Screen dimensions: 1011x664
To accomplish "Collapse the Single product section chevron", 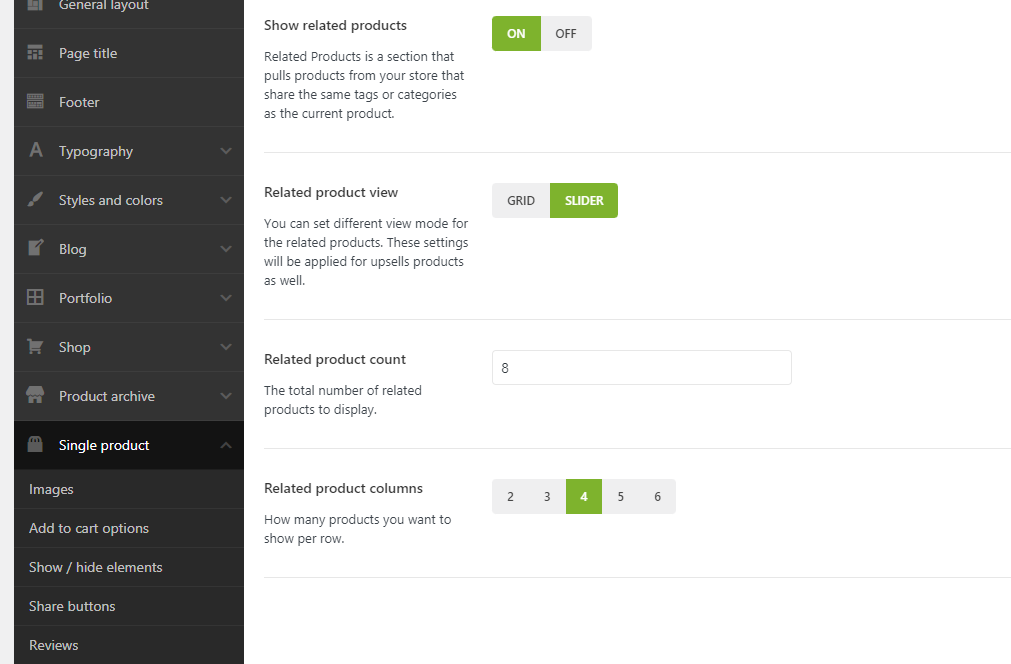I will pyautogui.click(x=226, y=445).
